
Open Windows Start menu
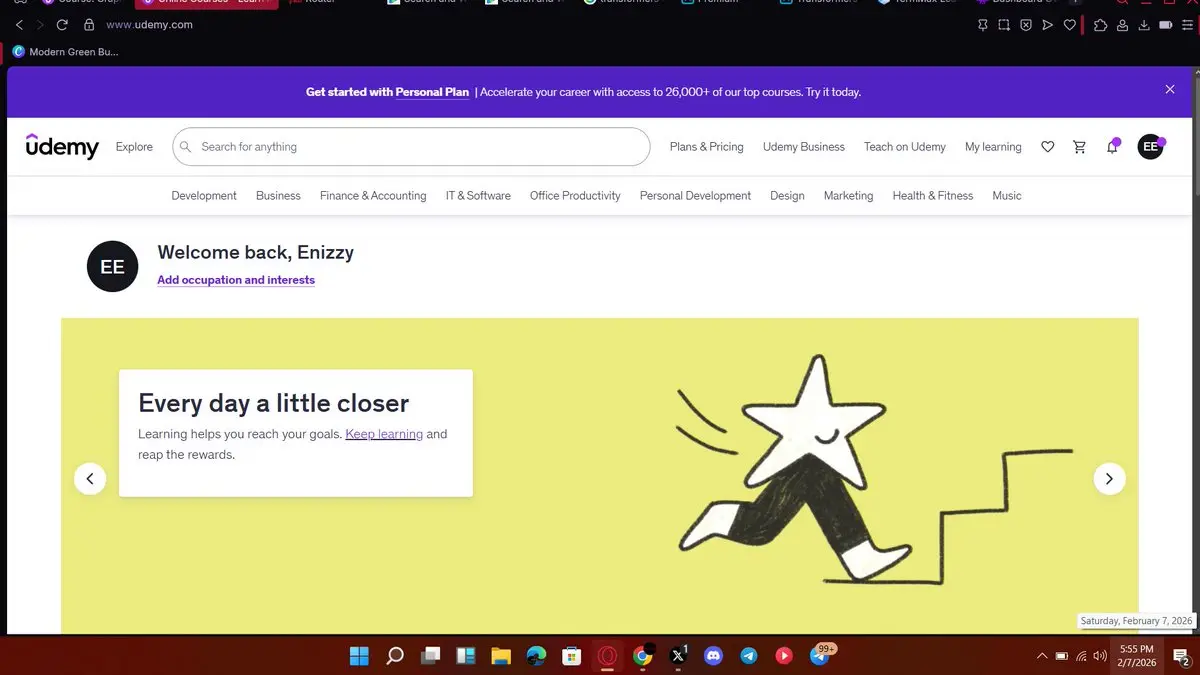[359, 656]
